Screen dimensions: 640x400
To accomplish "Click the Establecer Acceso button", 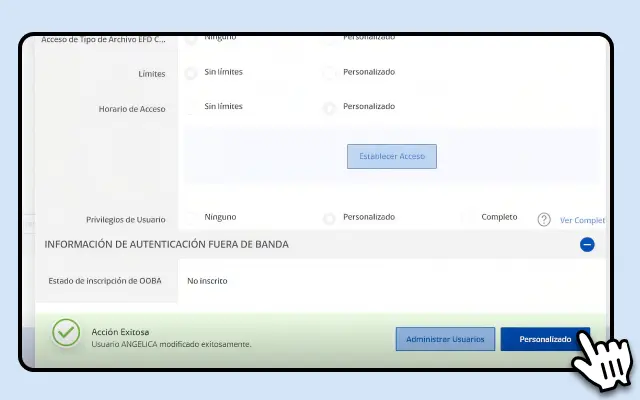I will tap(392, 156).
